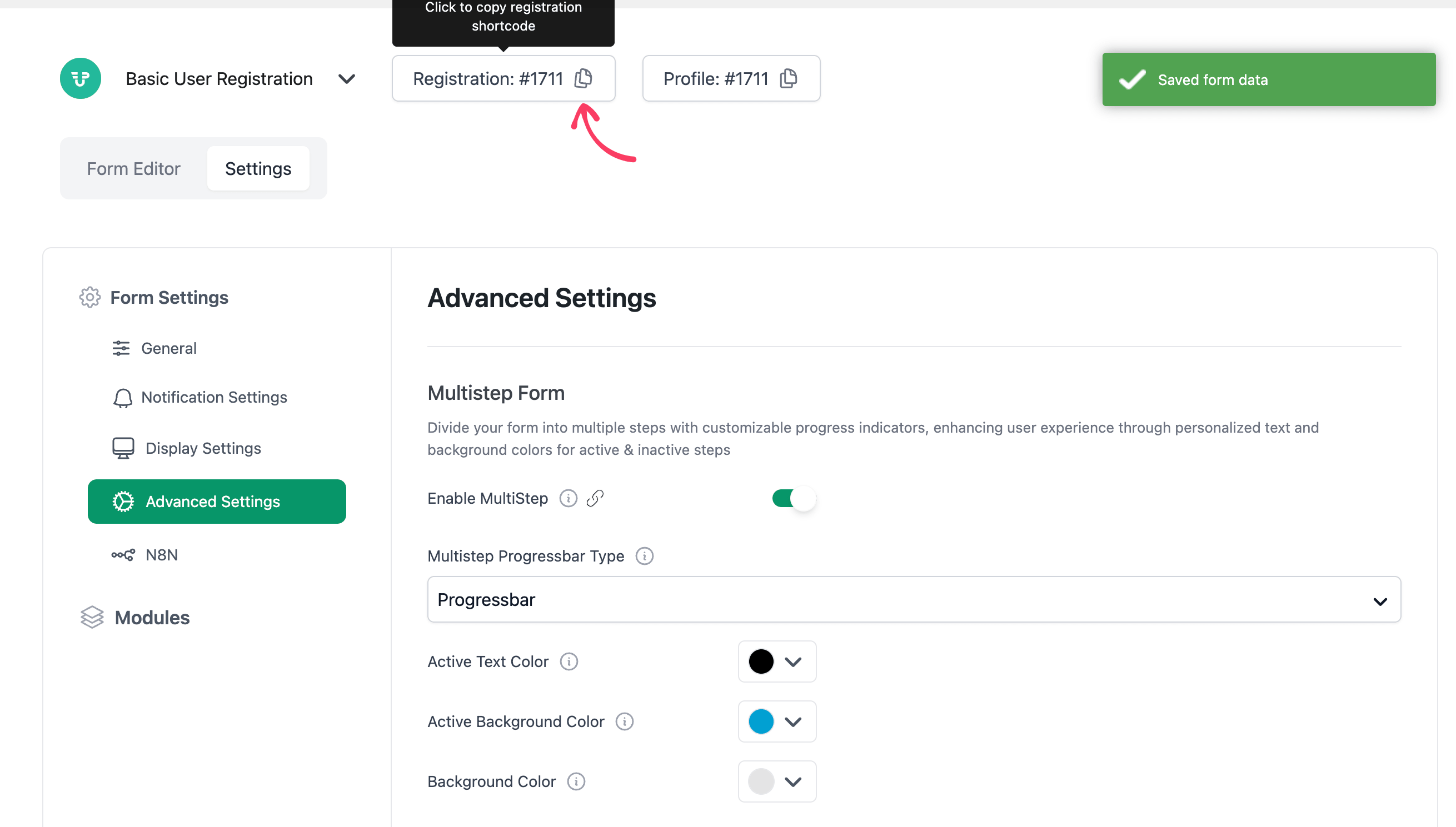Show info for Multistep Progressbar Type
This screenshot has height=827, width=1456.
(x=644, y=555)
